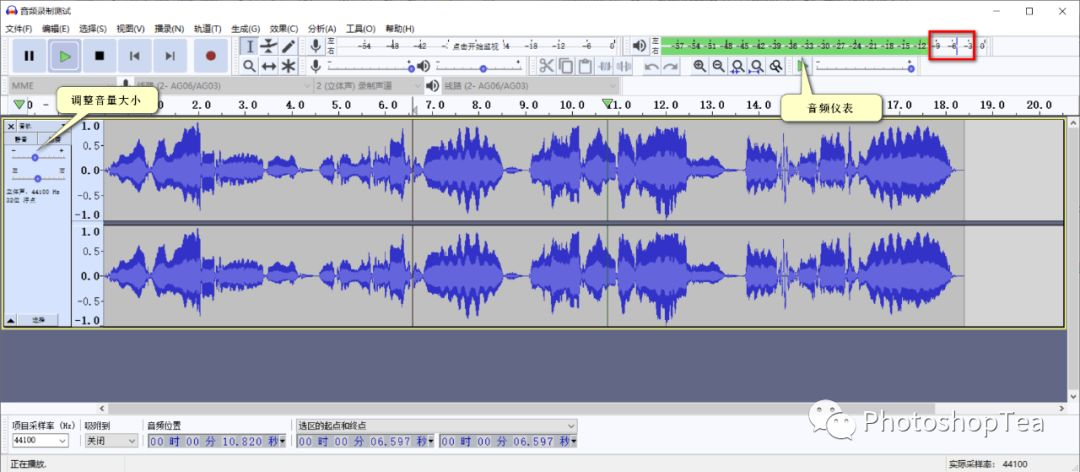Open the 音频位置 time format arrow

point(282,442)
